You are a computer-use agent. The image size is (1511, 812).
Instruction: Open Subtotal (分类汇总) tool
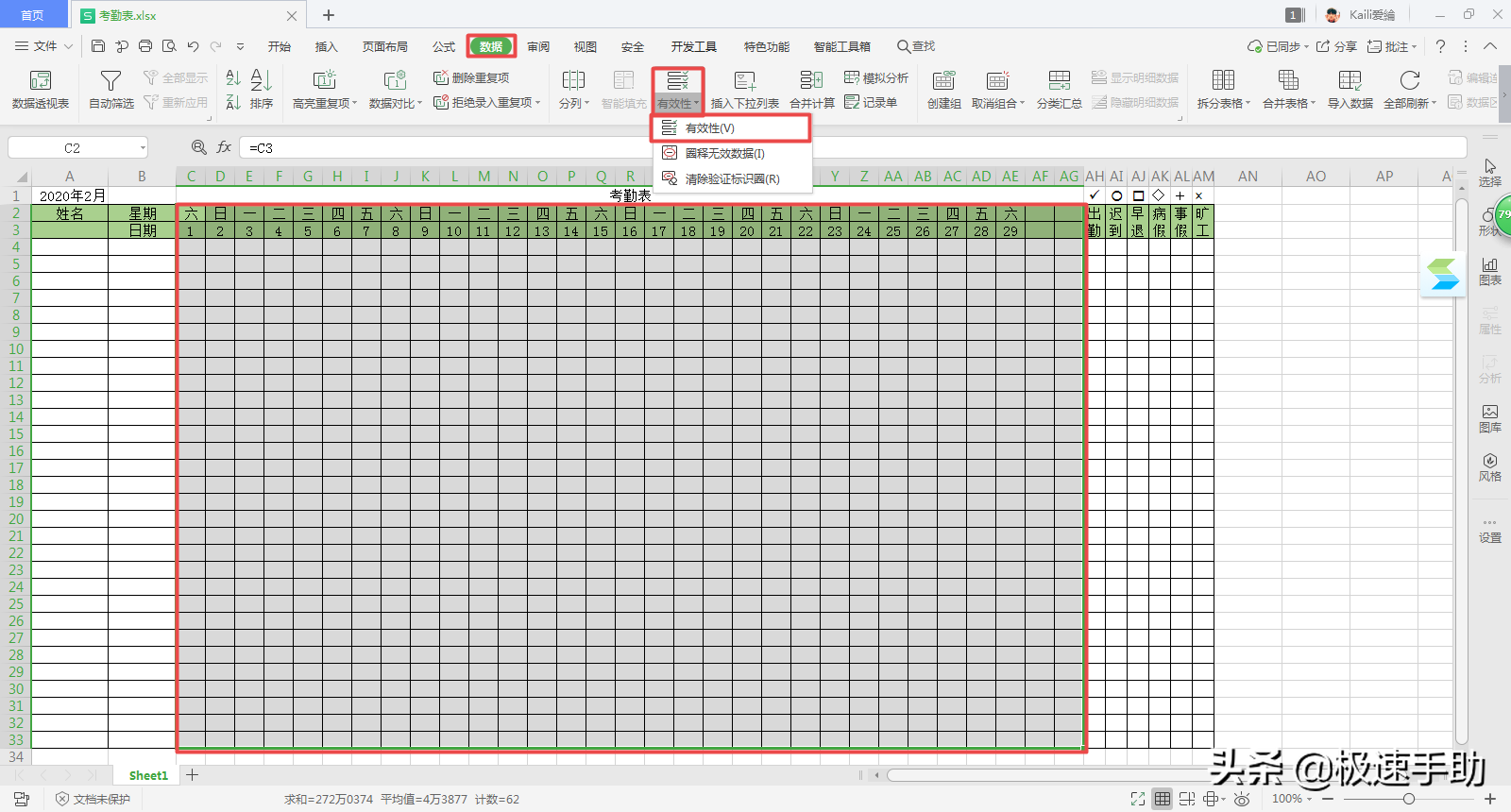(x=1059, y=89)
